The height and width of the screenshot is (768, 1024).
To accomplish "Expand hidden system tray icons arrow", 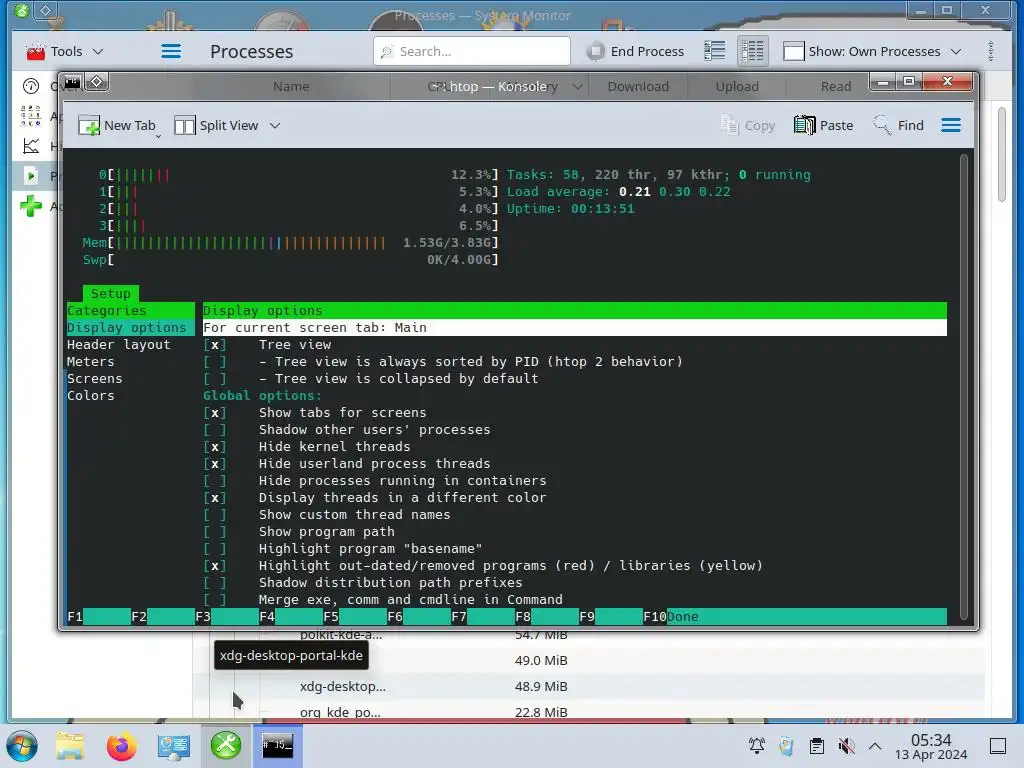I will coord(875,746).
